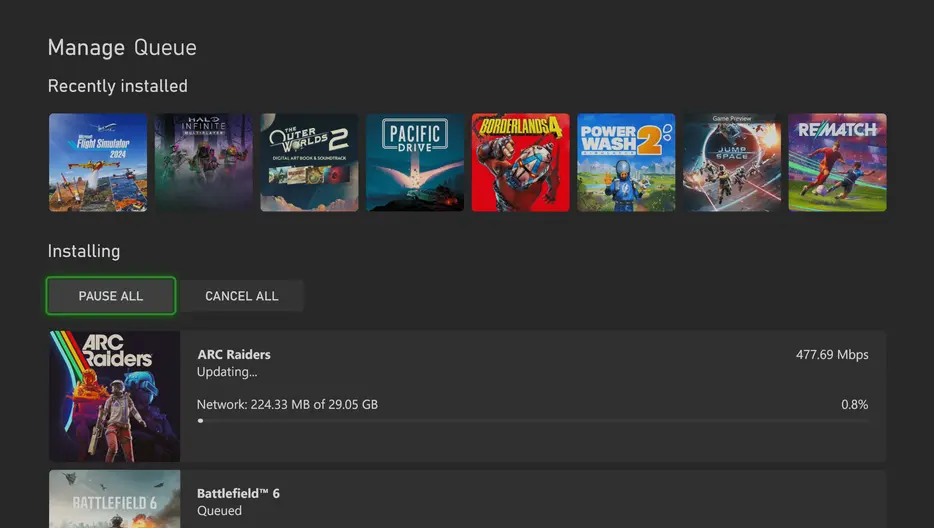Click Network: 224.33 MB of 29.05 GB
The height and width of the screenshot is (528, 934).
[287, 405]
